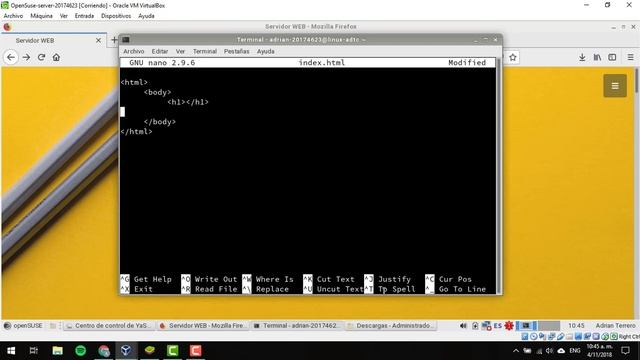Open the terminal Ayuda menu
Image resolution: width=640 pixels, height=360 pixels.
266,51
